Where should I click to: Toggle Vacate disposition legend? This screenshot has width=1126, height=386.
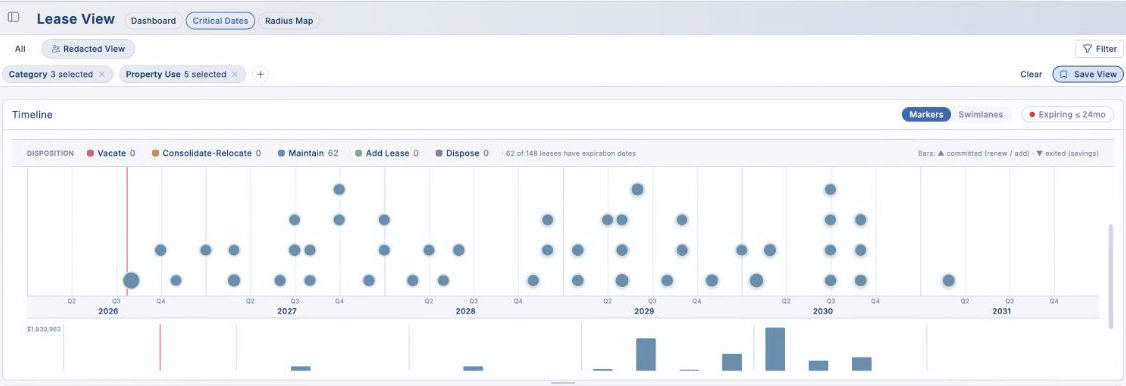pos(111,153)
